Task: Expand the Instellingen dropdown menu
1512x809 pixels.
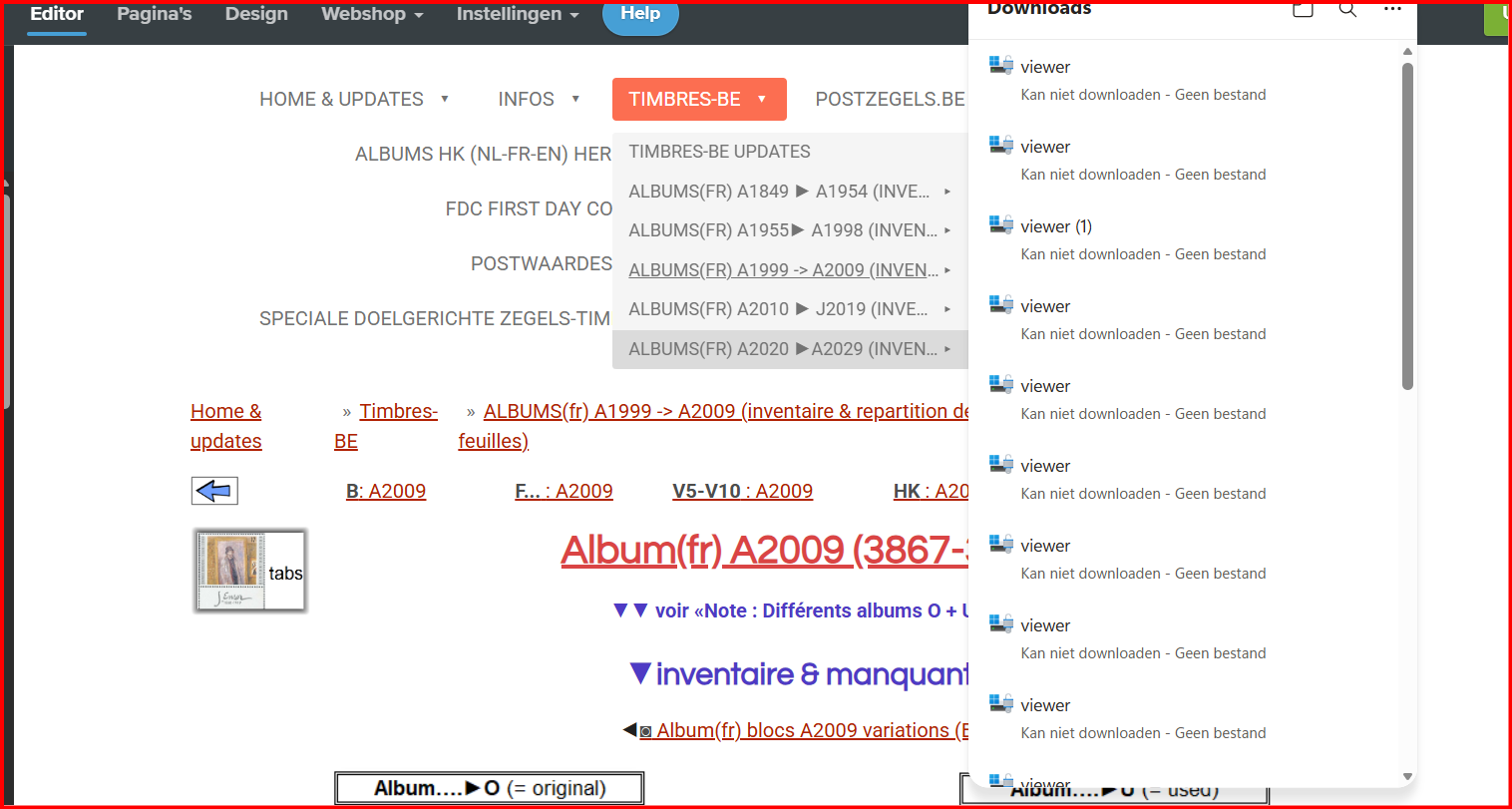Action: 518,14
